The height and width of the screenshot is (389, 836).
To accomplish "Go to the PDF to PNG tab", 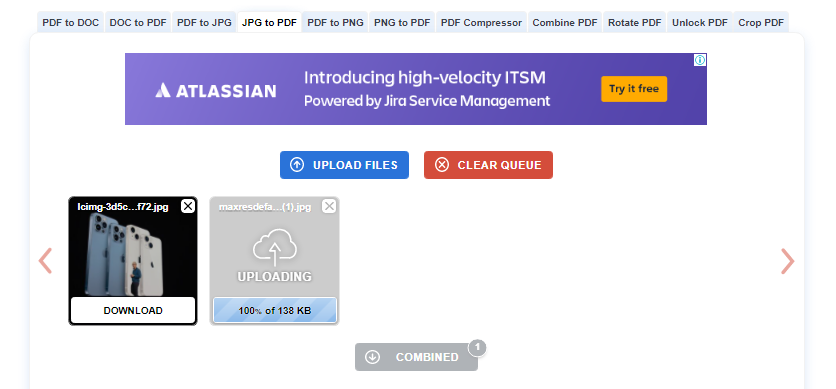I will pyautogui.click(x=335, y=22).
